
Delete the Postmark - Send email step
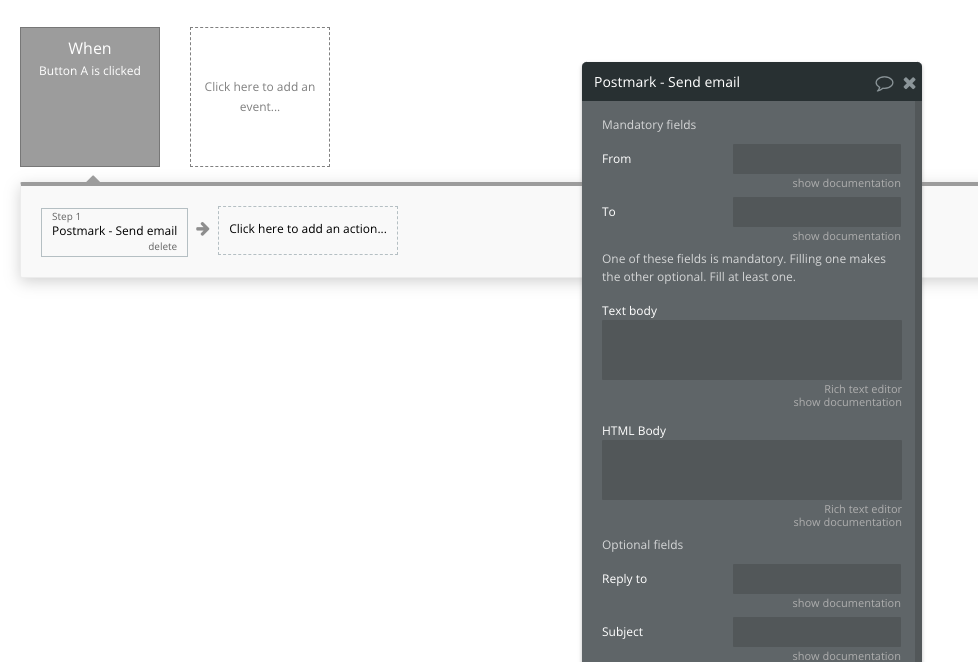point(165,245)
